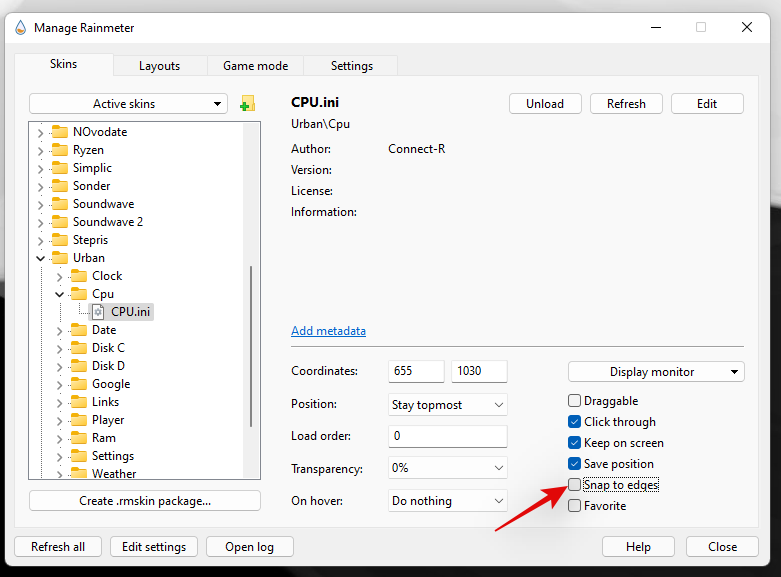Click the Ryzen folder icon
The width and height of the screenshot is (781, 577).
coord(60,149)
